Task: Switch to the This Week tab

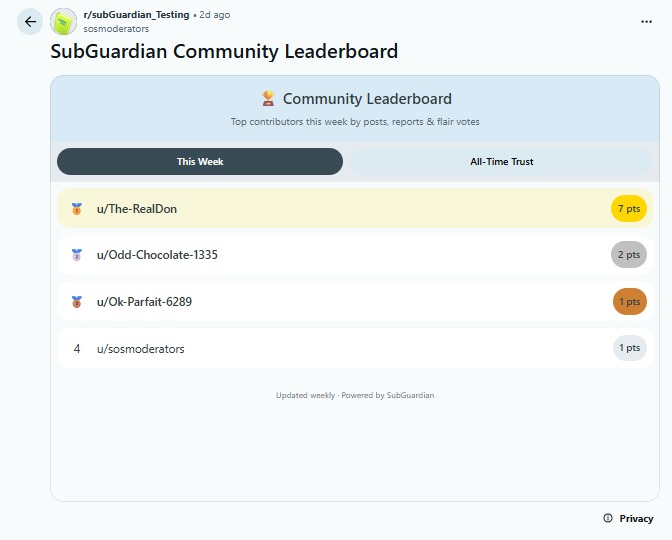Action: tap(200, 162)
